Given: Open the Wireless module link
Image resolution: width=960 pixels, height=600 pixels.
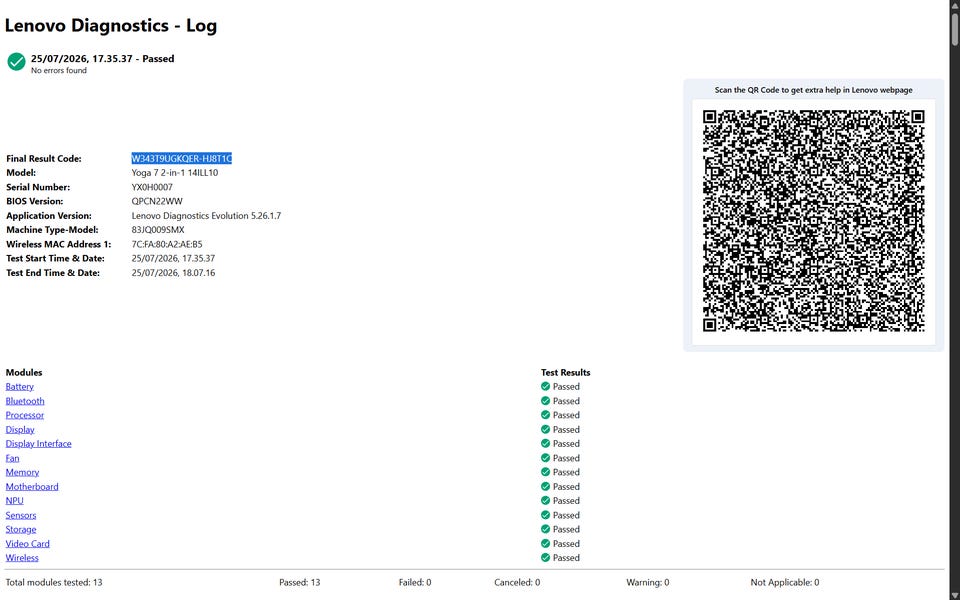Looking at the screenshot, I should pyautogui.click(x=22, y=558).
